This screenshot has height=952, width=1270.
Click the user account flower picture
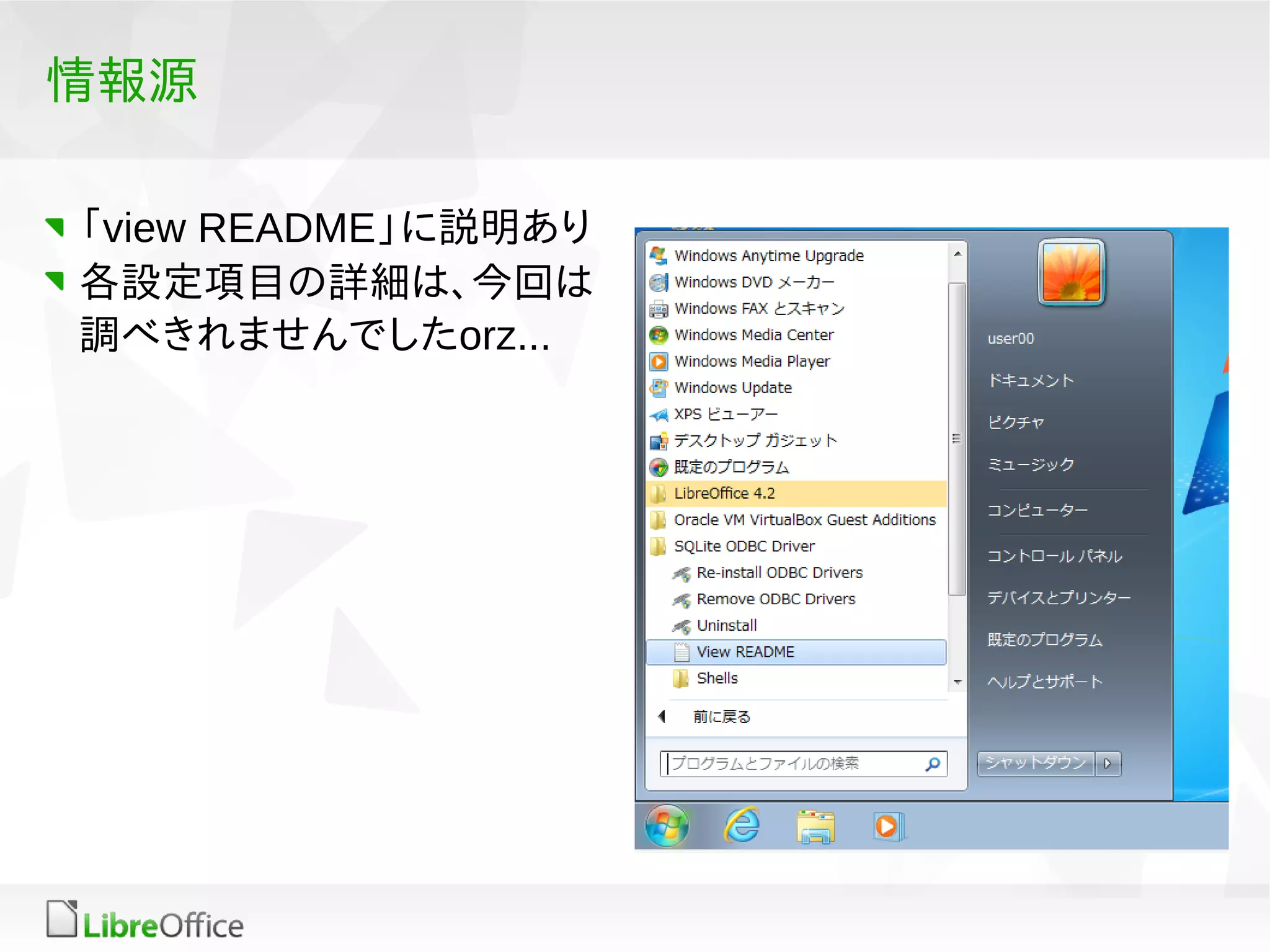tap(1072, 273)
